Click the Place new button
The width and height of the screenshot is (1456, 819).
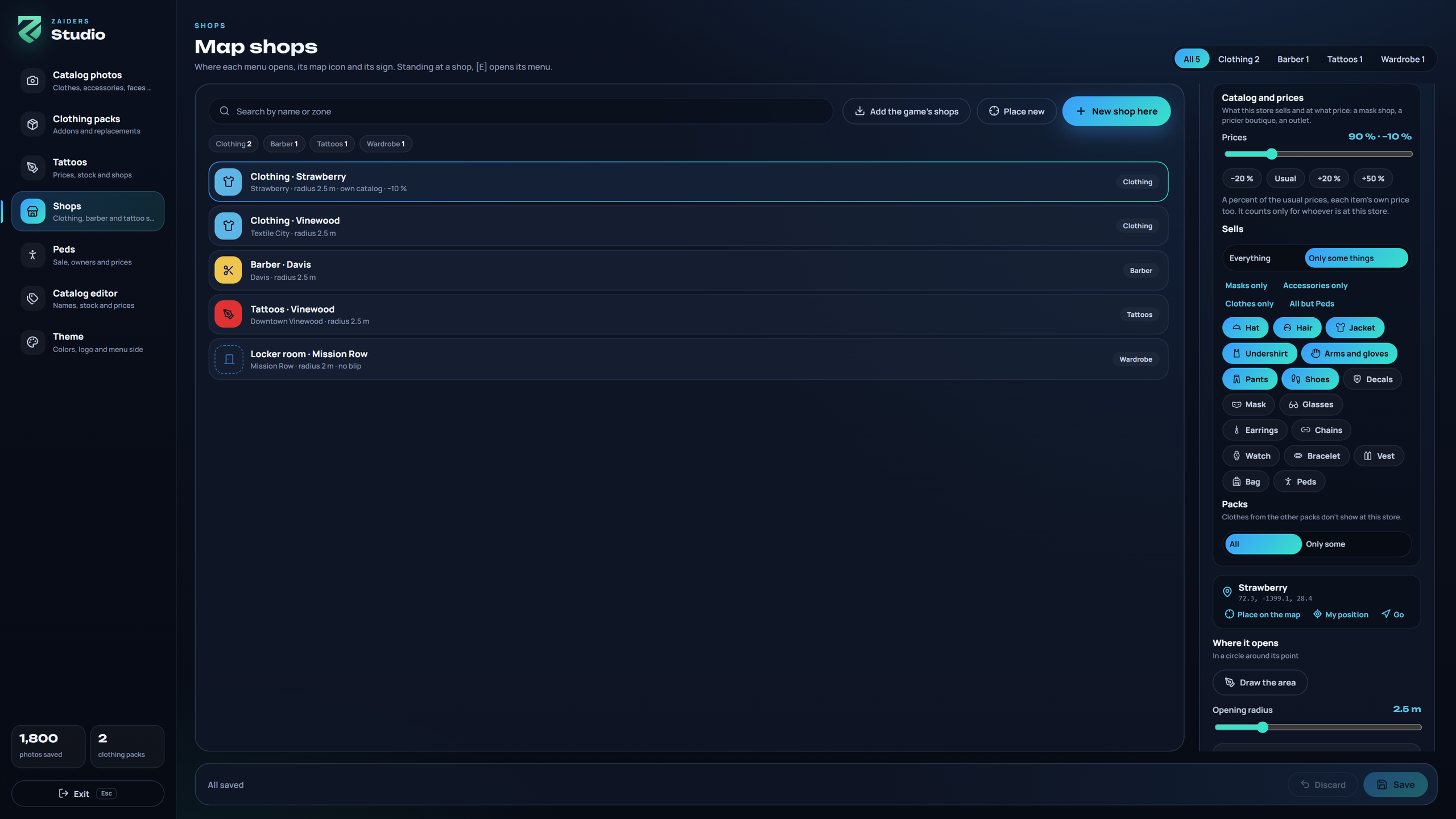pyautogui.click(x=1016, y=111)
